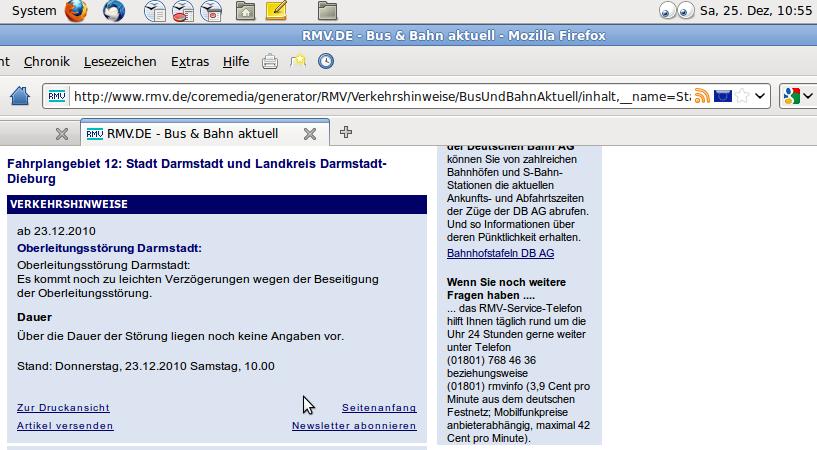Click the EU flag icon in the address bar
Viewport: 817px width, 450px height.
point(722,97)
